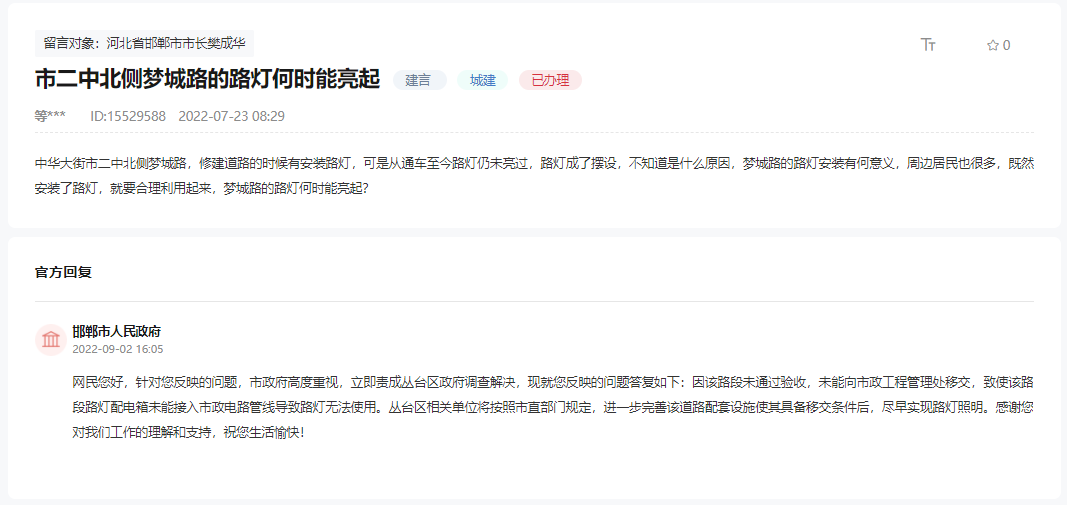Select the 已办理 status tag
Image resolution: width=1067 pixels, height=505 pixels.
point(551,80)
